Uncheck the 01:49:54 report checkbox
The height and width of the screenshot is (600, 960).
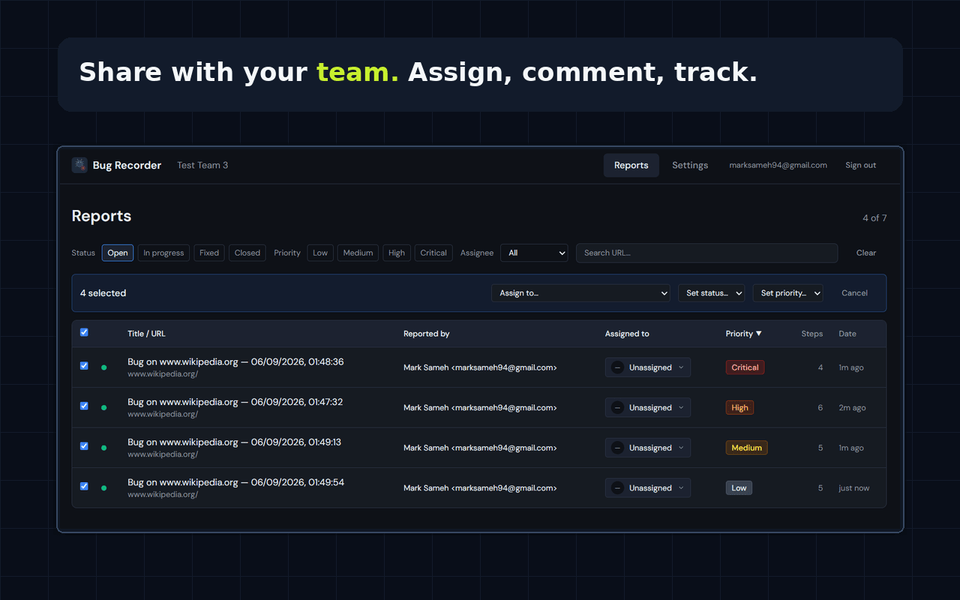point(84,486)
